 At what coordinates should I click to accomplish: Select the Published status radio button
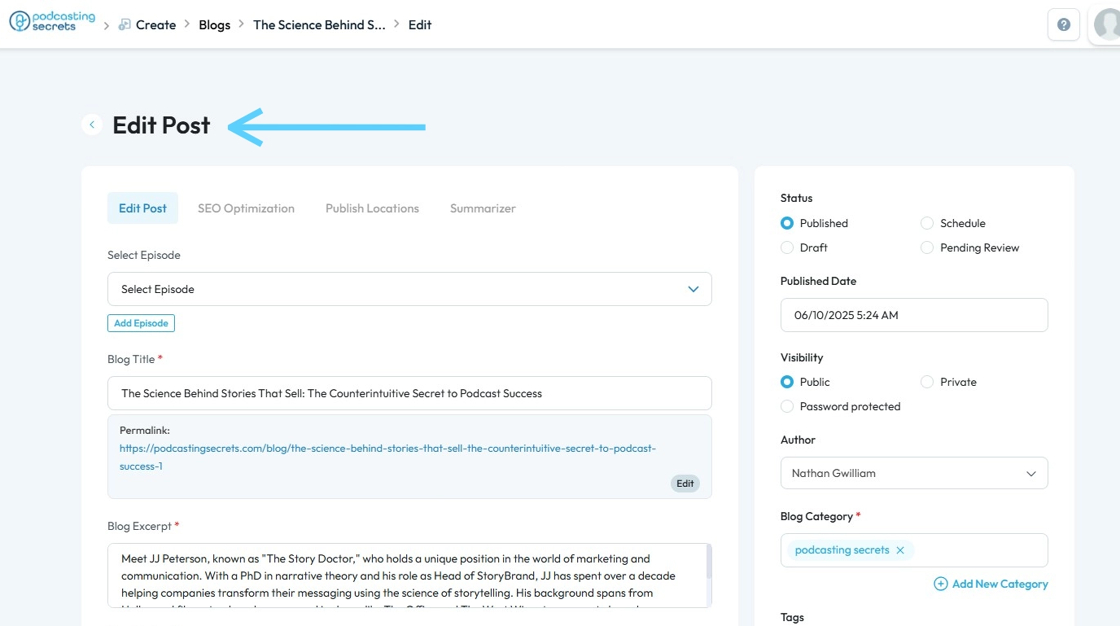pos(787,223)
